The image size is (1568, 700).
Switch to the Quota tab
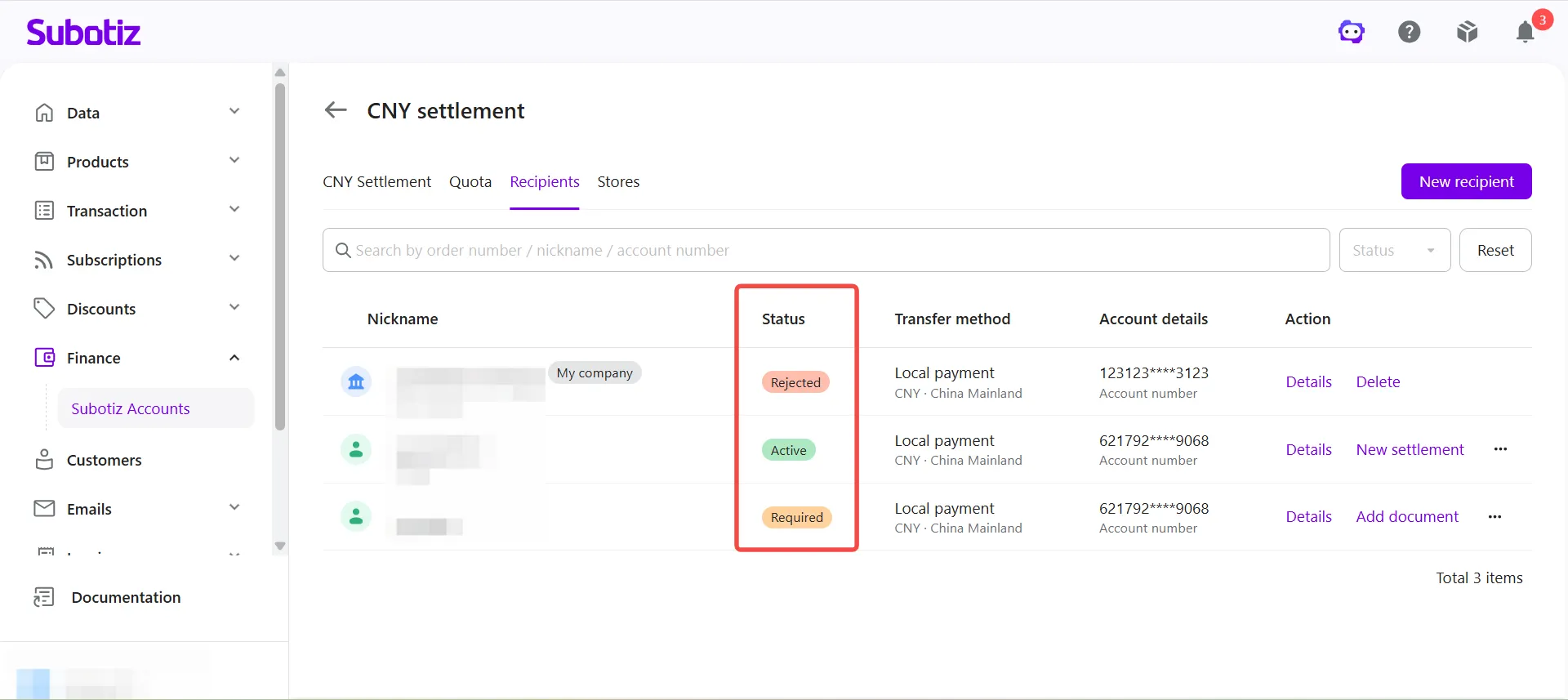(x=470, y=181)
